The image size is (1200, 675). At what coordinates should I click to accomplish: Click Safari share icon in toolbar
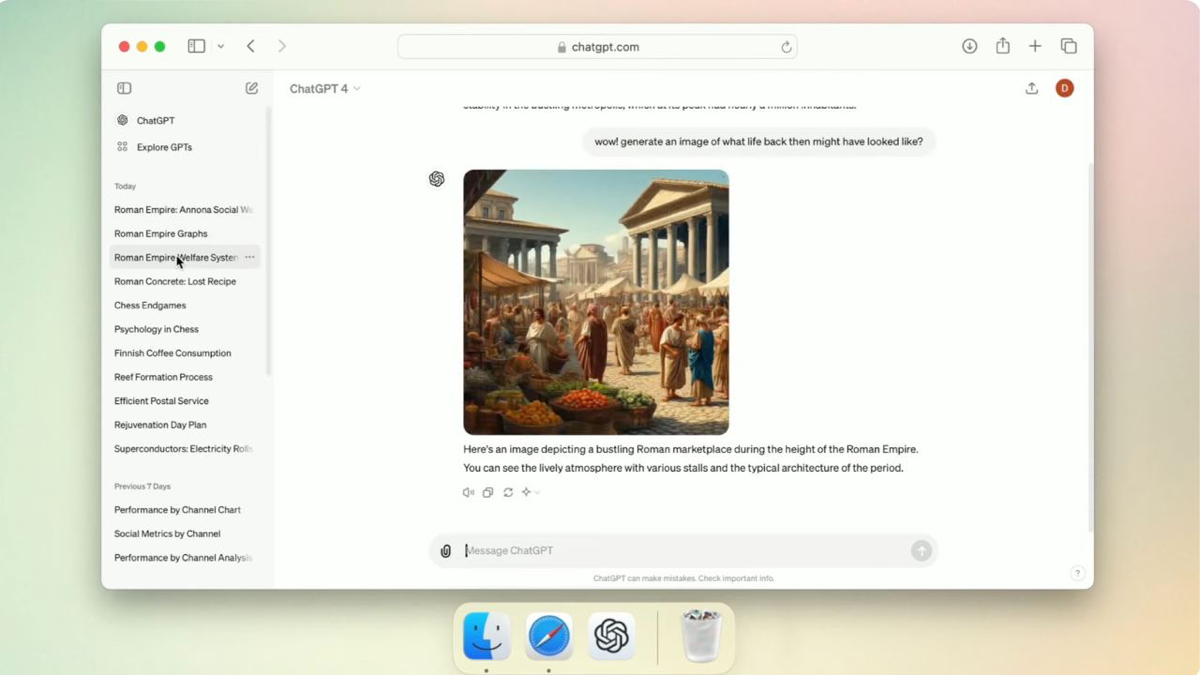click(x=1002, y=46)
